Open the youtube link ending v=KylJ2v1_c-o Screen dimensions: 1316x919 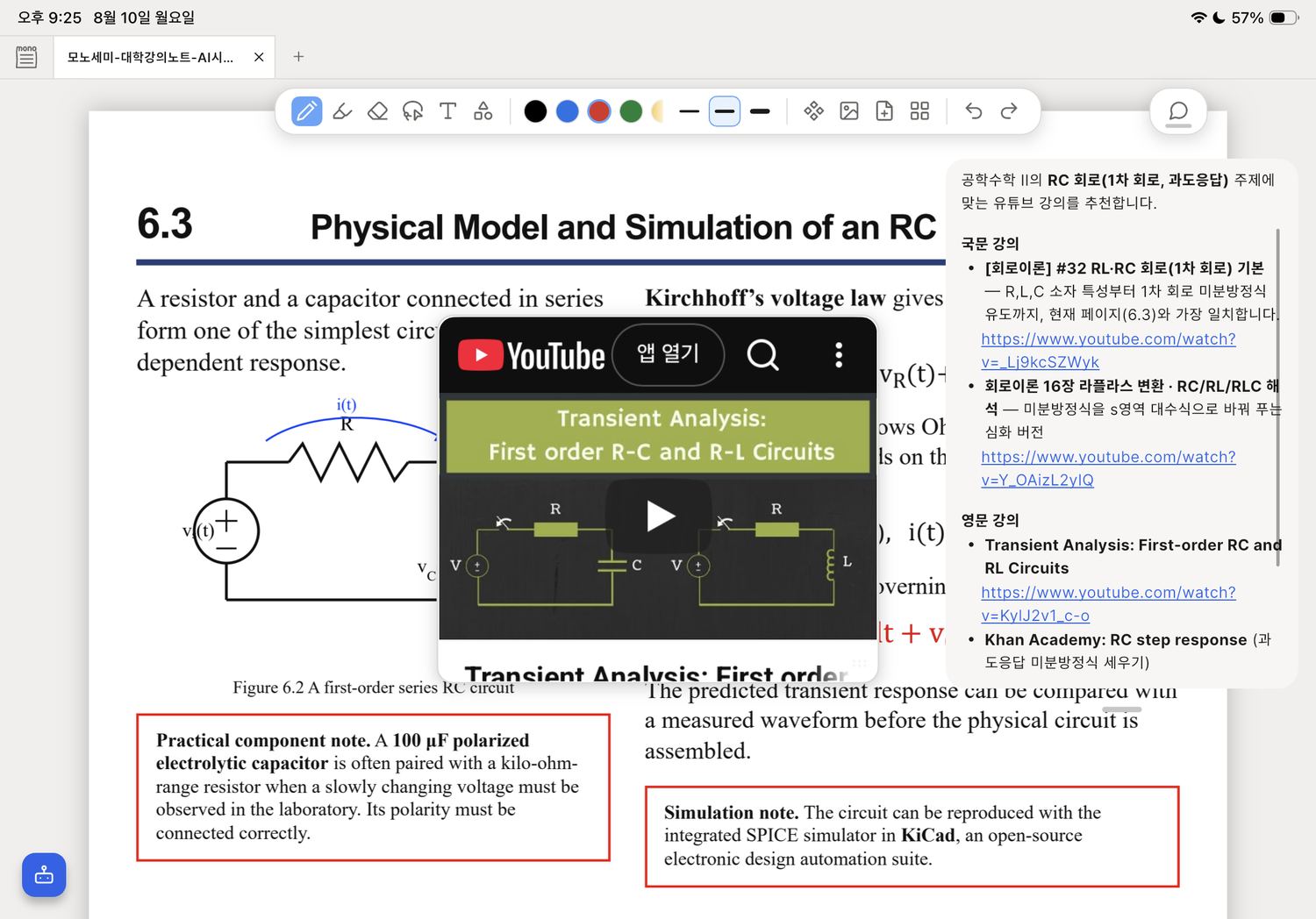tap(1108, 604)
